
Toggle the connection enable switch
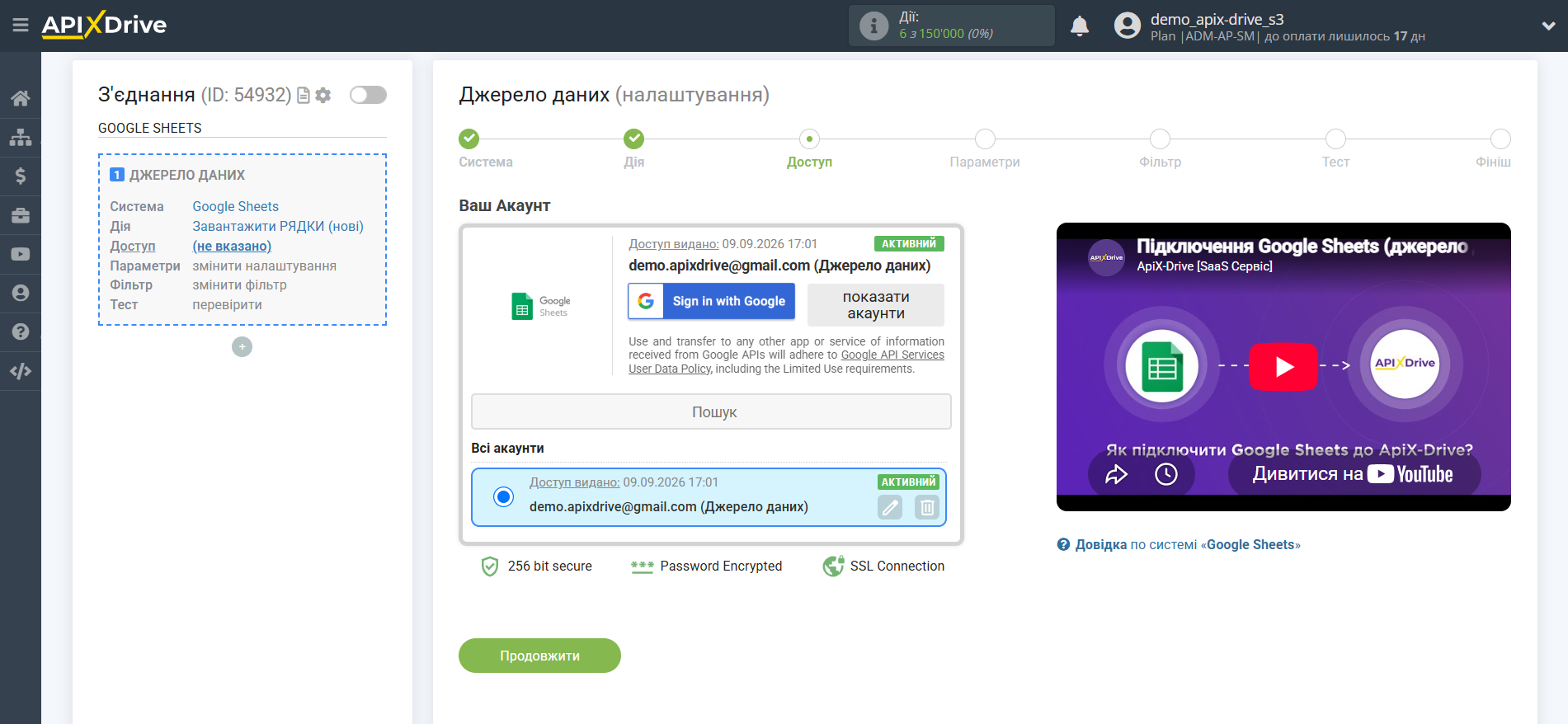tap(368, 95)
